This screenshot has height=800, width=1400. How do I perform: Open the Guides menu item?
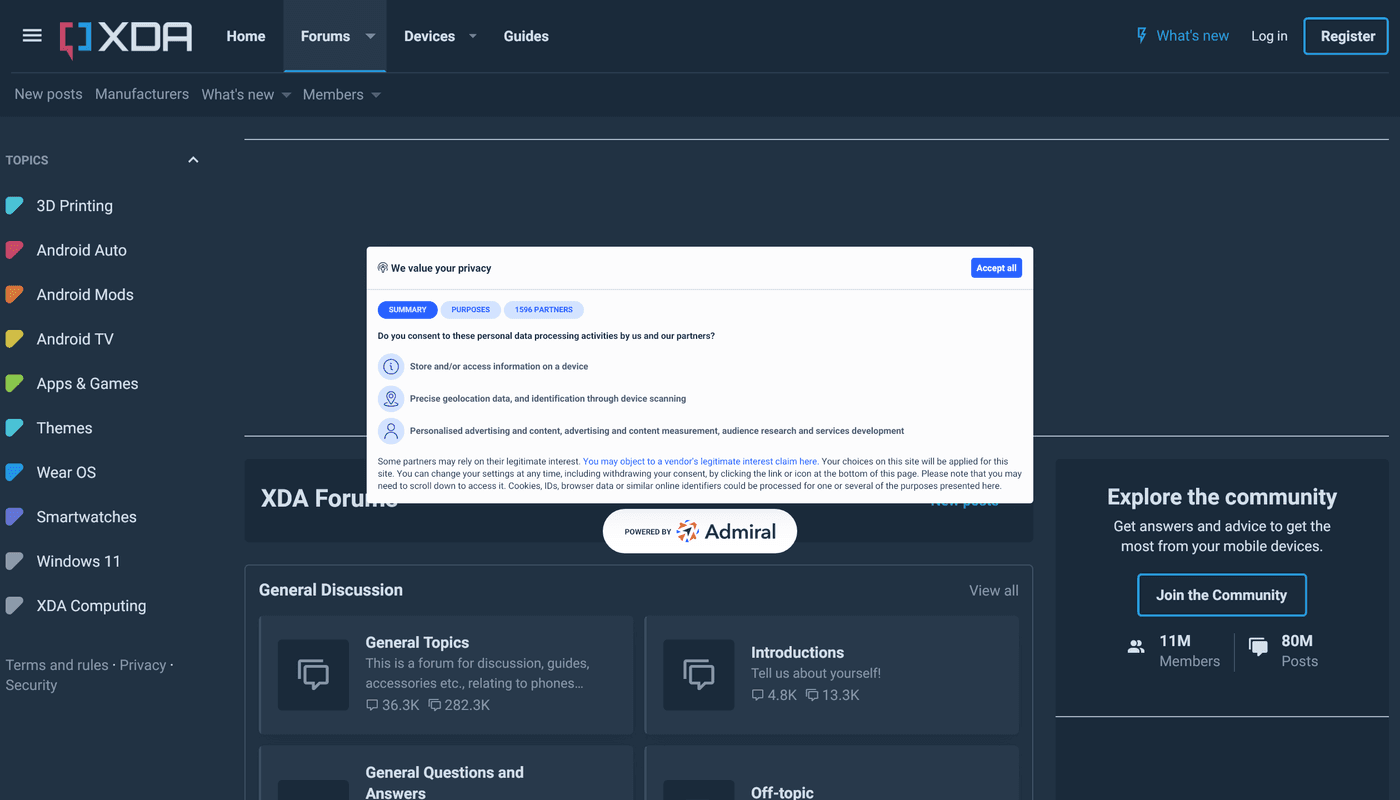(526, 36)
